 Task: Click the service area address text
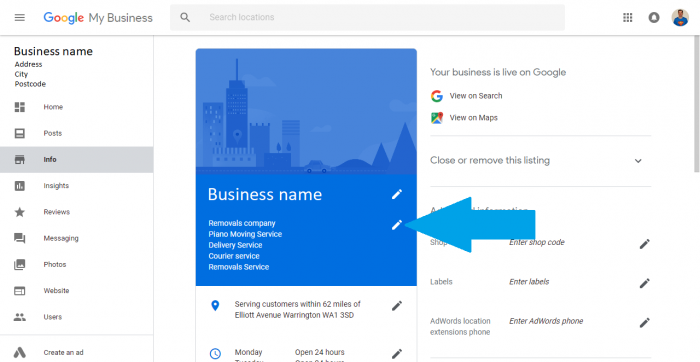point(297,310)
